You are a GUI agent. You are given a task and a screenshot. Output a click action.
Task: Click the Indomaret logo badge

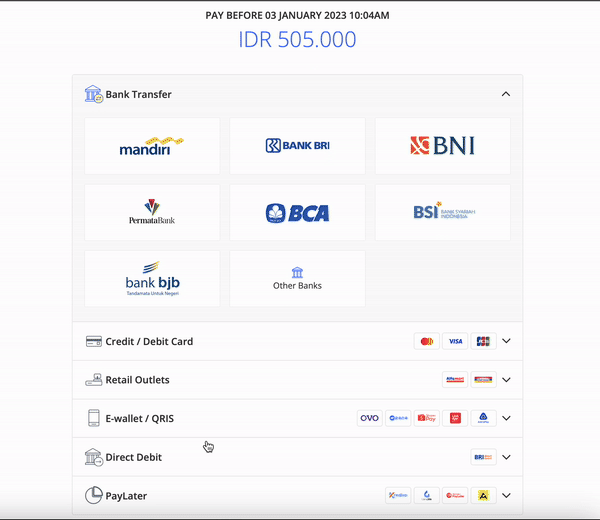point(483,380)
